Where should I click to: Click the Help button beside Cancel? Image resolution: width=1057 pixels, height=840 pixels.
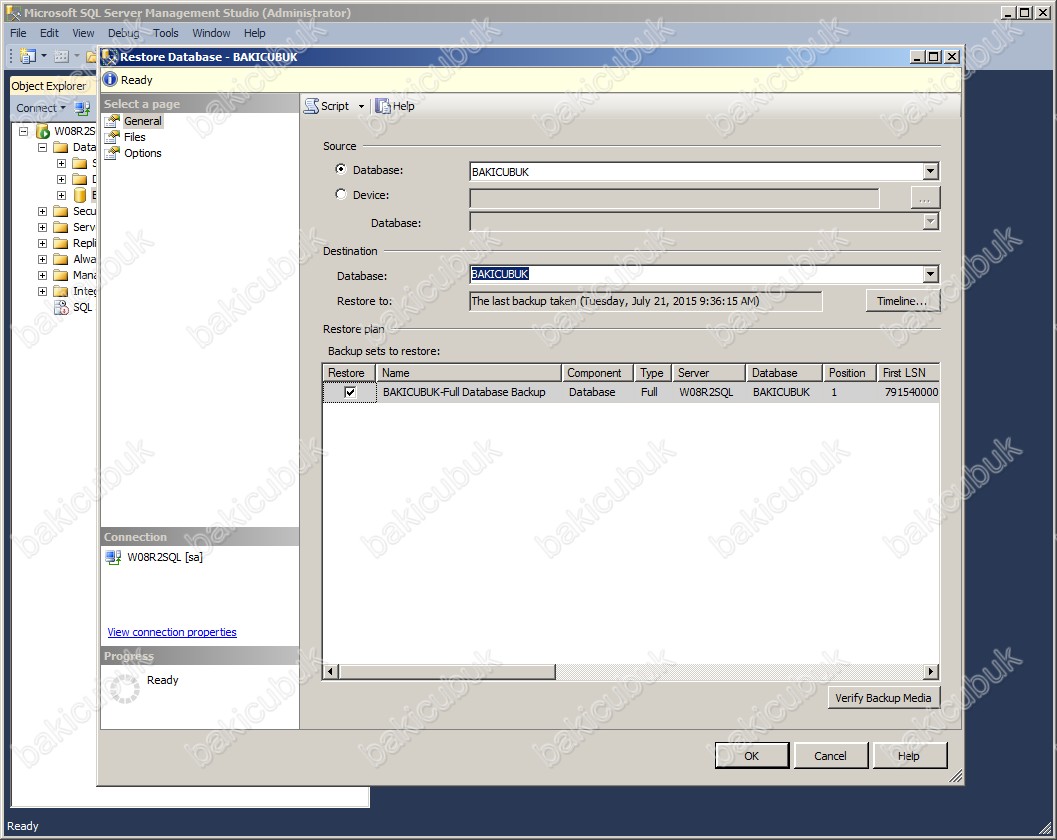point(909,756)
